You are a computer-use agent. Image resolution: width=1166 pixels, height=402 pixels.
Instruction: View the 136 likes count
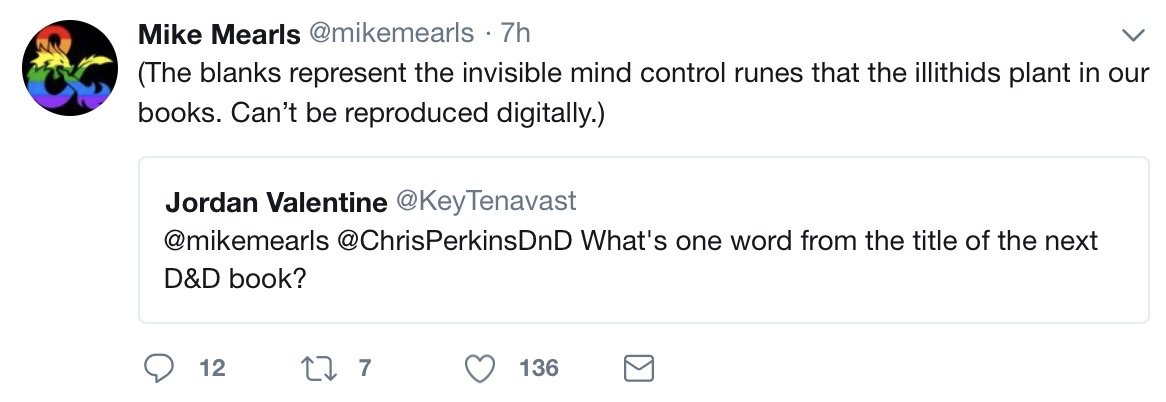(x=538, y=368)
